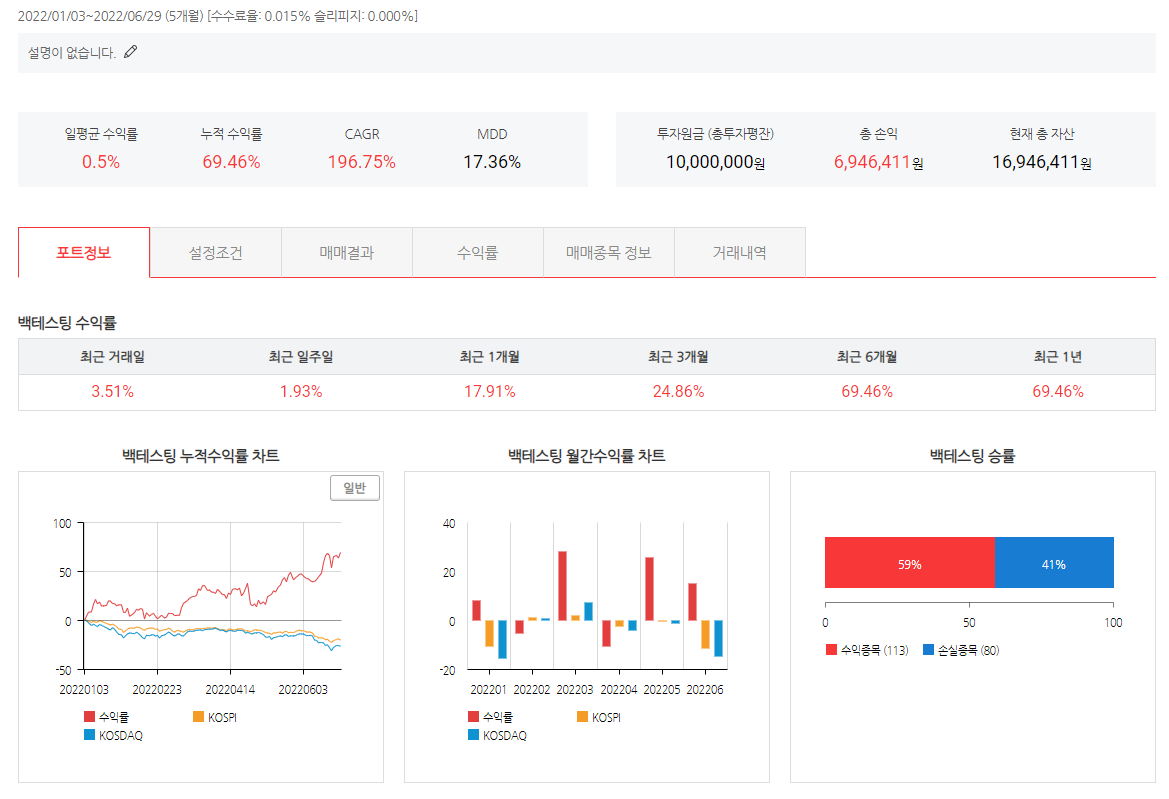Viewport: 1169px width, 799px height.
Task: Click the 설명이 없습니다. description text
Action: [x=72, y=53]
